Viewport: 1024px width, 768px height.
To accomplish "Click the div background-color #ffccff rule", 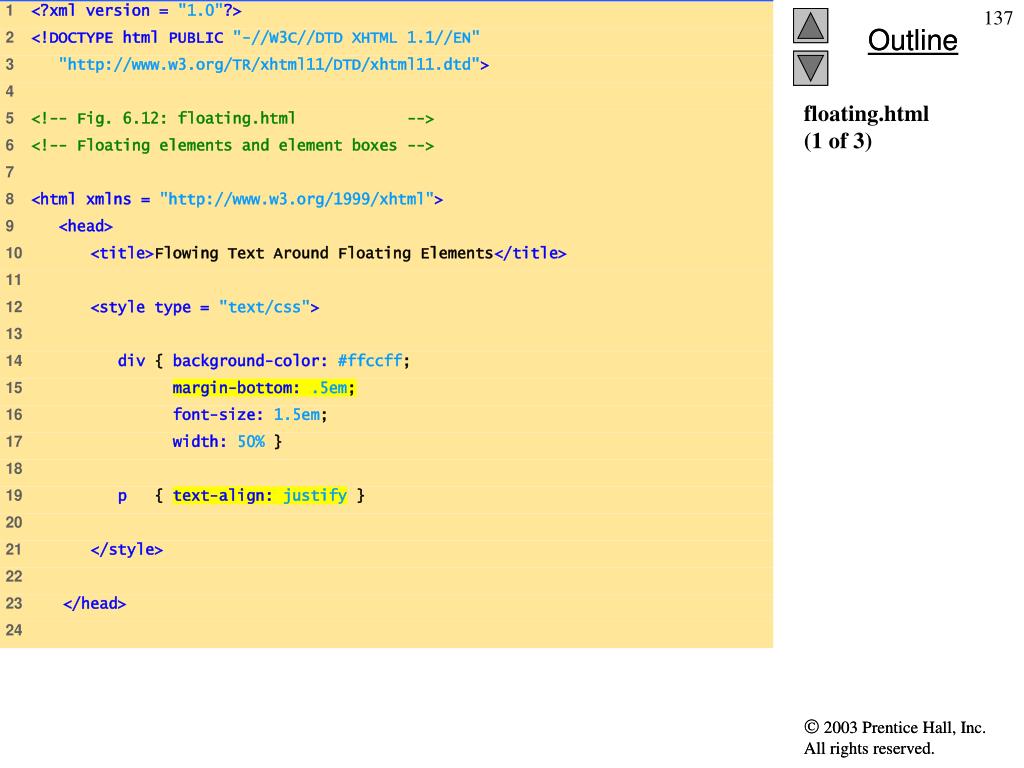I will click(x=264, y=360).
